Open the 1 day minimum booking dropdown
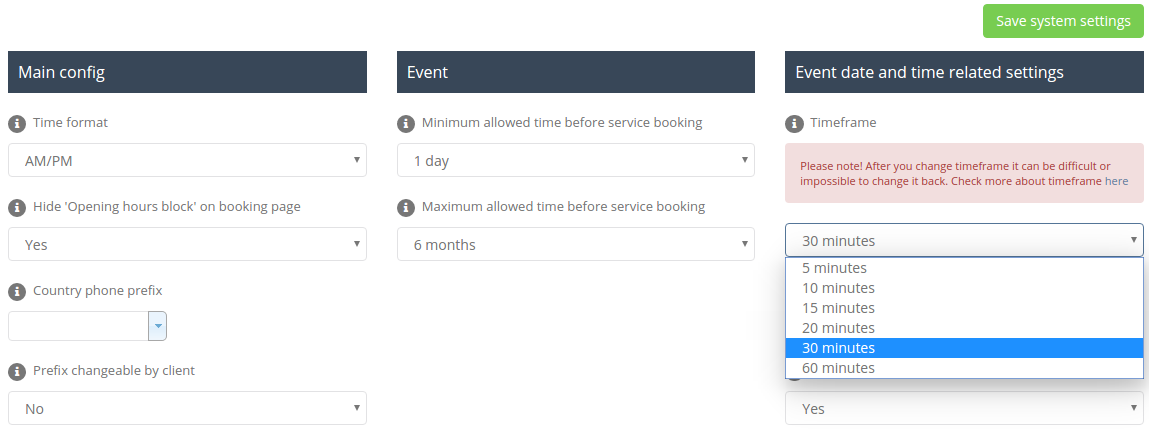1149x429 pixels. tap(575, 160)
